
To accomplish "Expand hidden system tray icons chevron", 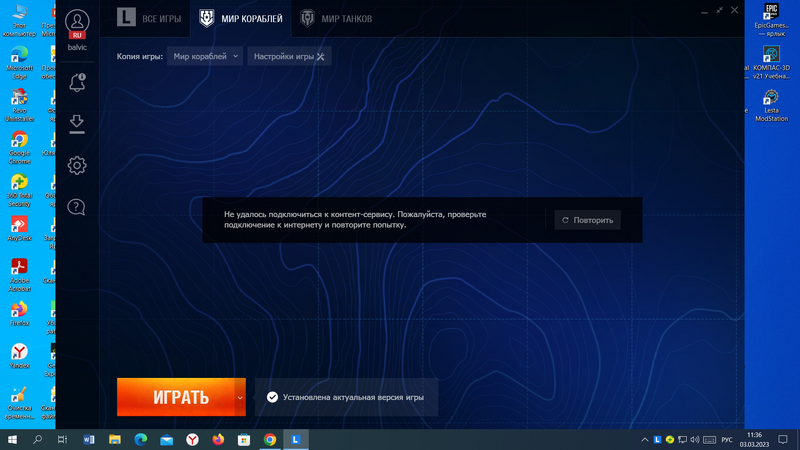I will (645, 439).
